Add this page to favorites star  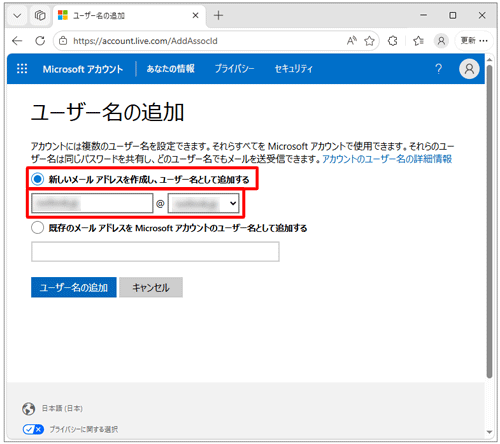point(369,41)
